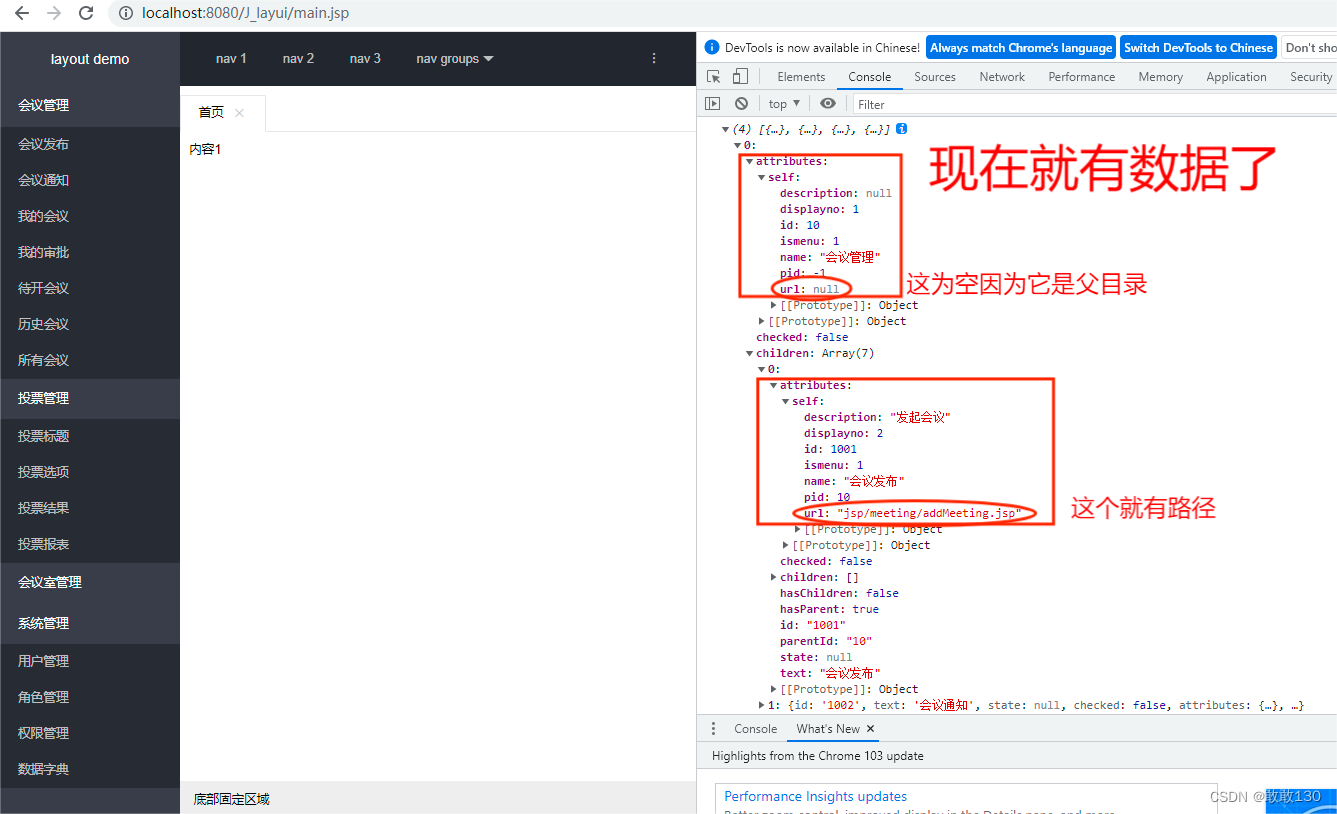The image size is (1337, 814).
Task: Open 角色管理 in sidebar
Action: [x=90, y=697]
